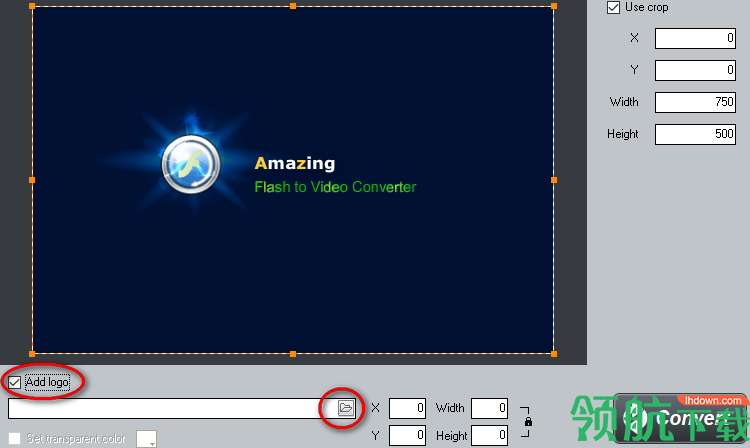Viewport: 750px width, 448px height.
Task: Click the logo Y position field
Action: pyautogui.click(x=407, y=436)
